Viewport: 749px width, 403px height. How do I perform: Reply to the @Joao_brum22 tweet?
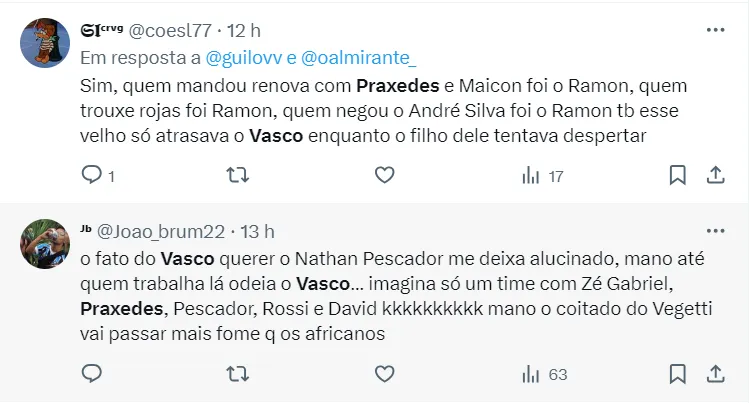point(92,373)
